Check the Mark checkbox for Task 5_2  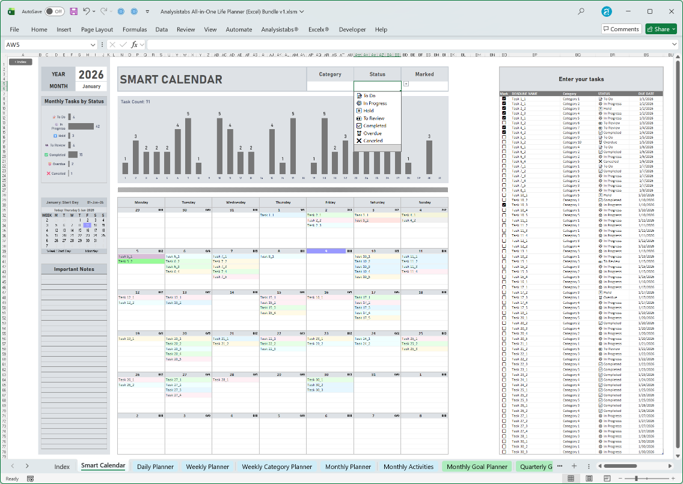[504, 142]
